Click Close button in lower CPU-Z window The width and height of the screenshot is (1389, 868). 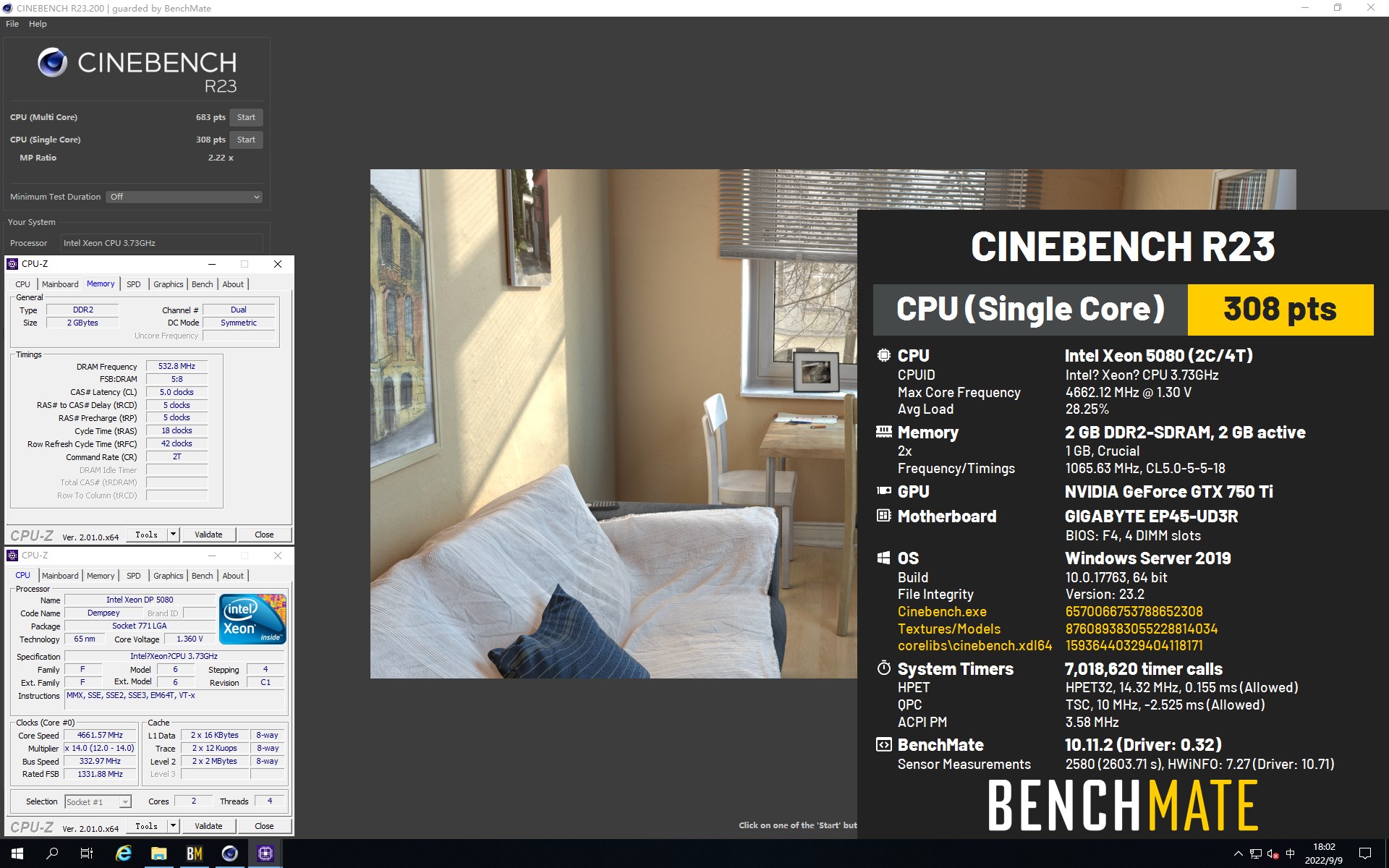coord(264,826)
